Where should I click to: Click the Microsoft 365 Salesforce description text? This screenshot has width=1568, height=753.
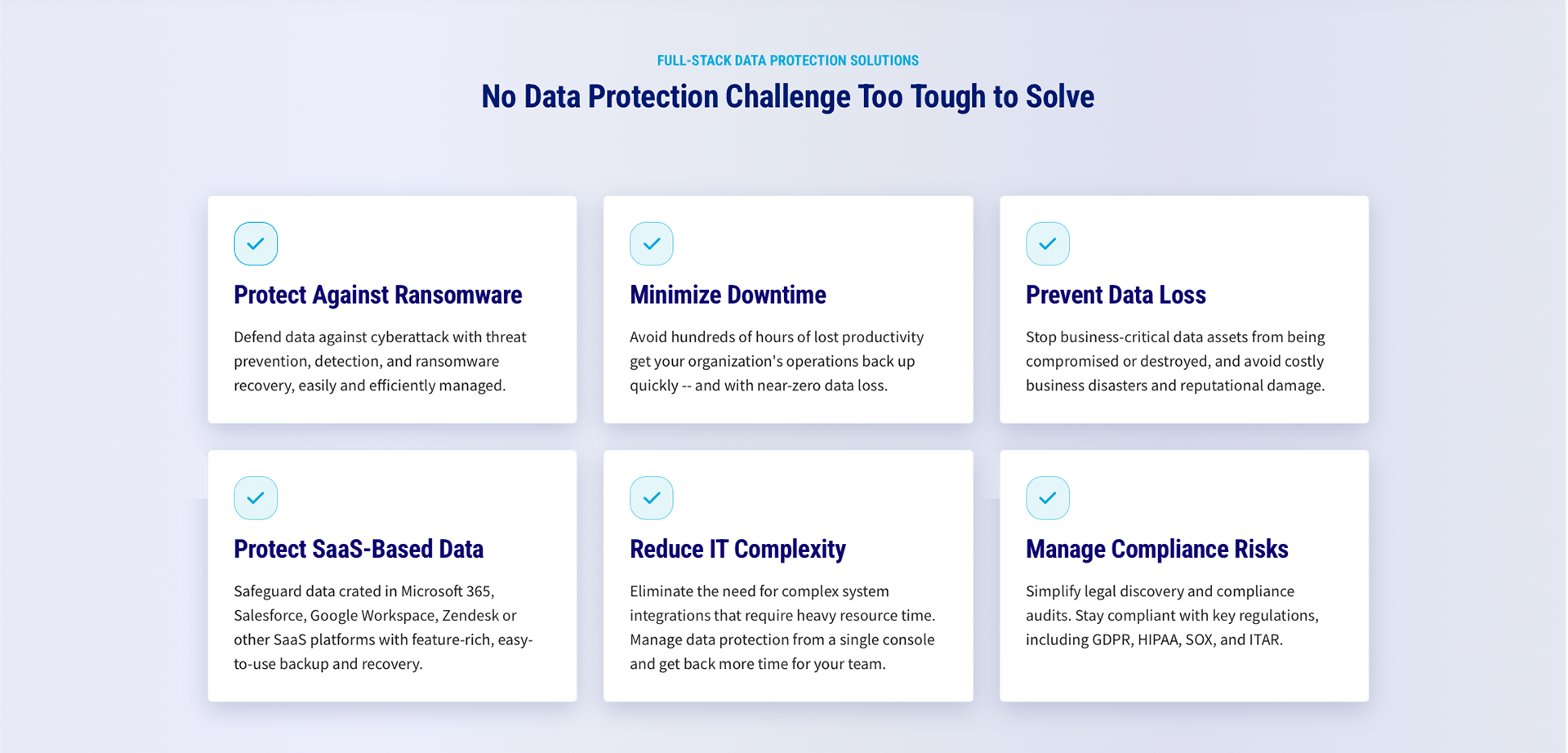(x=383, y=627)
